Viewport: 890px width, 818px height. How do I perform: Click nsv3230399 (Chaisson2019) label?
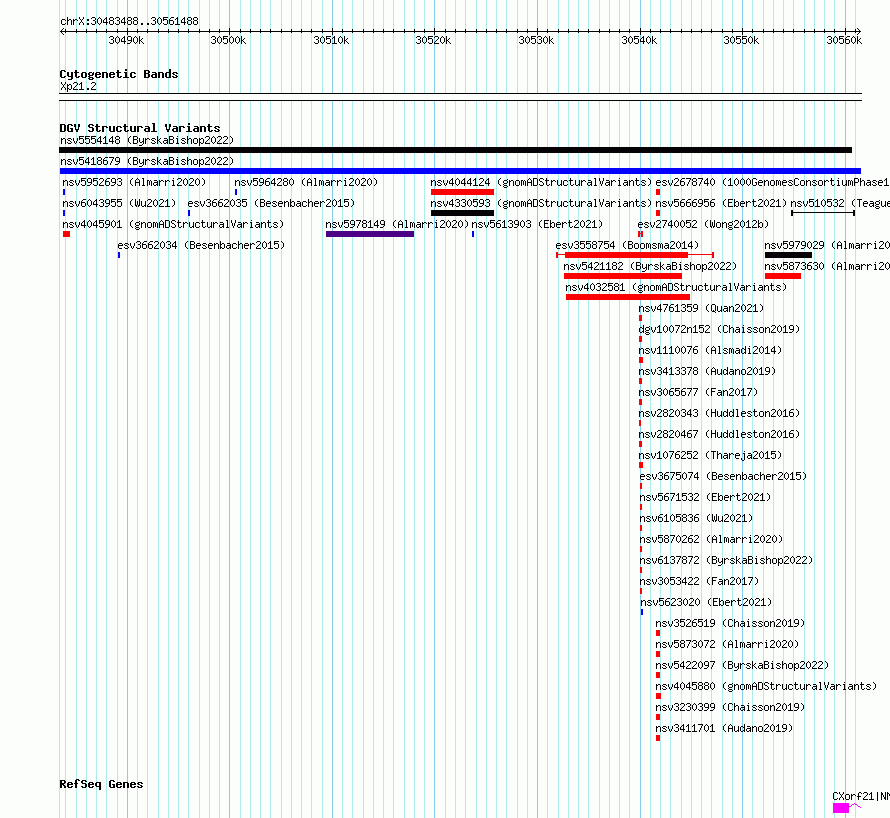point(731,707)
